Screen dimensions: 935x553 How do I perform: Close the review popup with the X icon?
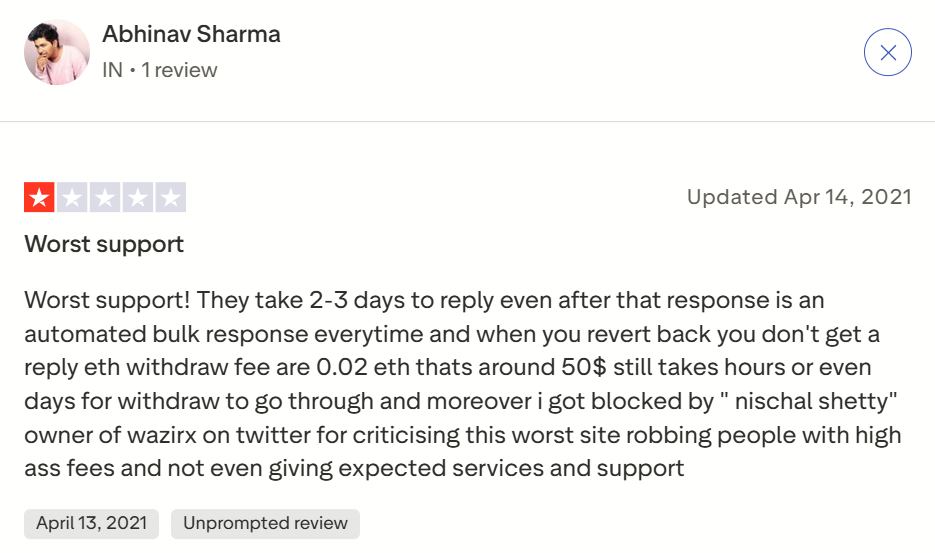pyautogui.click(x=887, y=53)
